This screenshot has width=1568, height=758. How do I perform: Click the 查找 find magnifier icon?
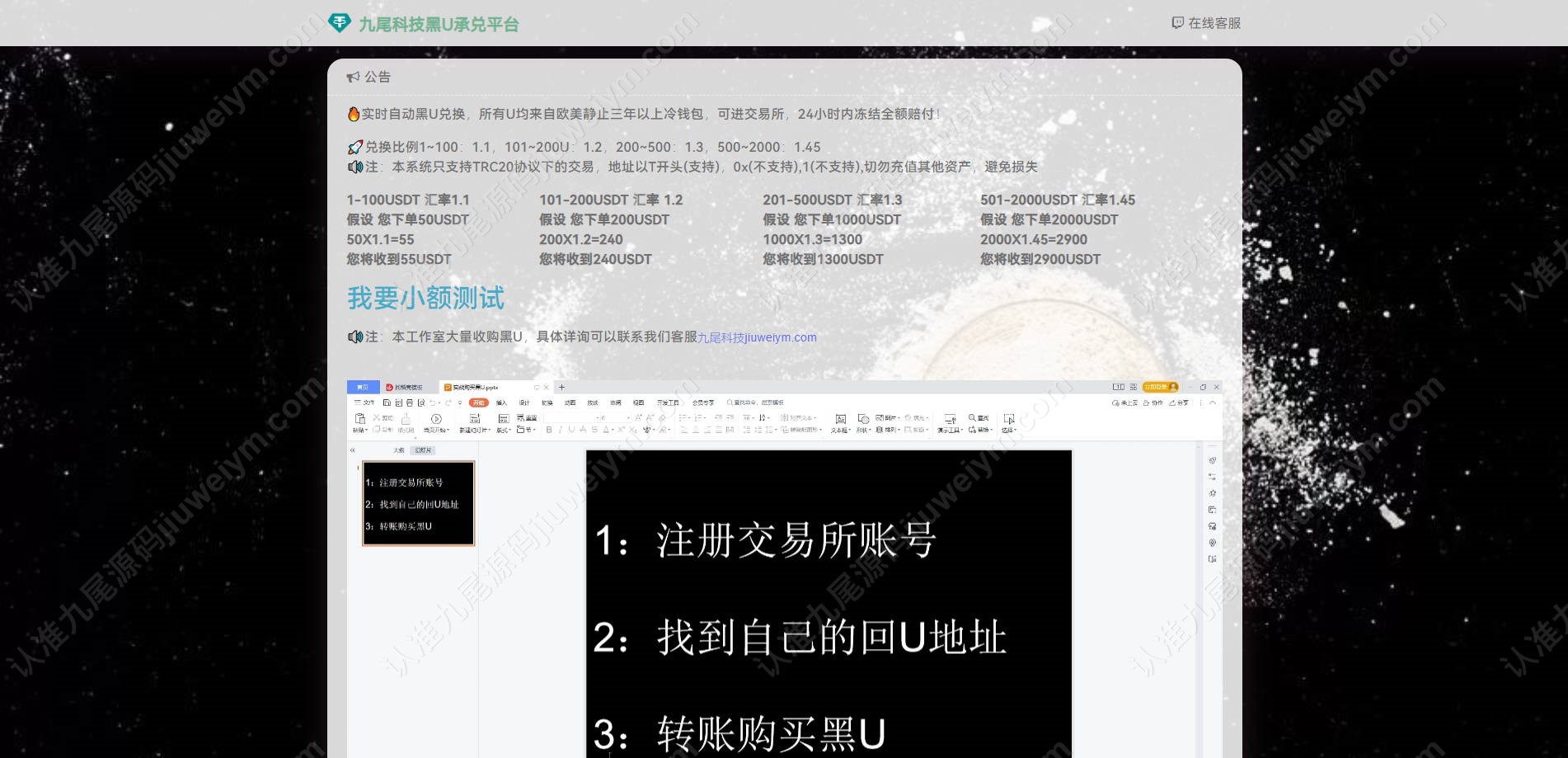(x=972, y=417)
